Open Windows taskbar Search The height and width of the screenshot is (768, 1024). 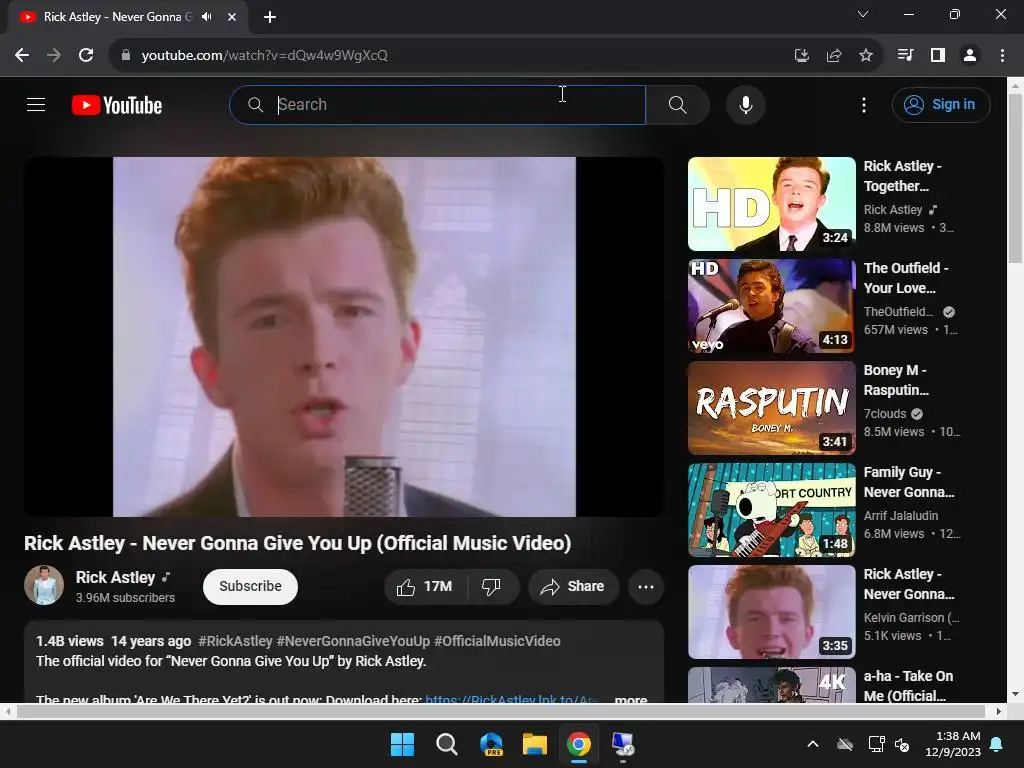click(x=447, y=744)
